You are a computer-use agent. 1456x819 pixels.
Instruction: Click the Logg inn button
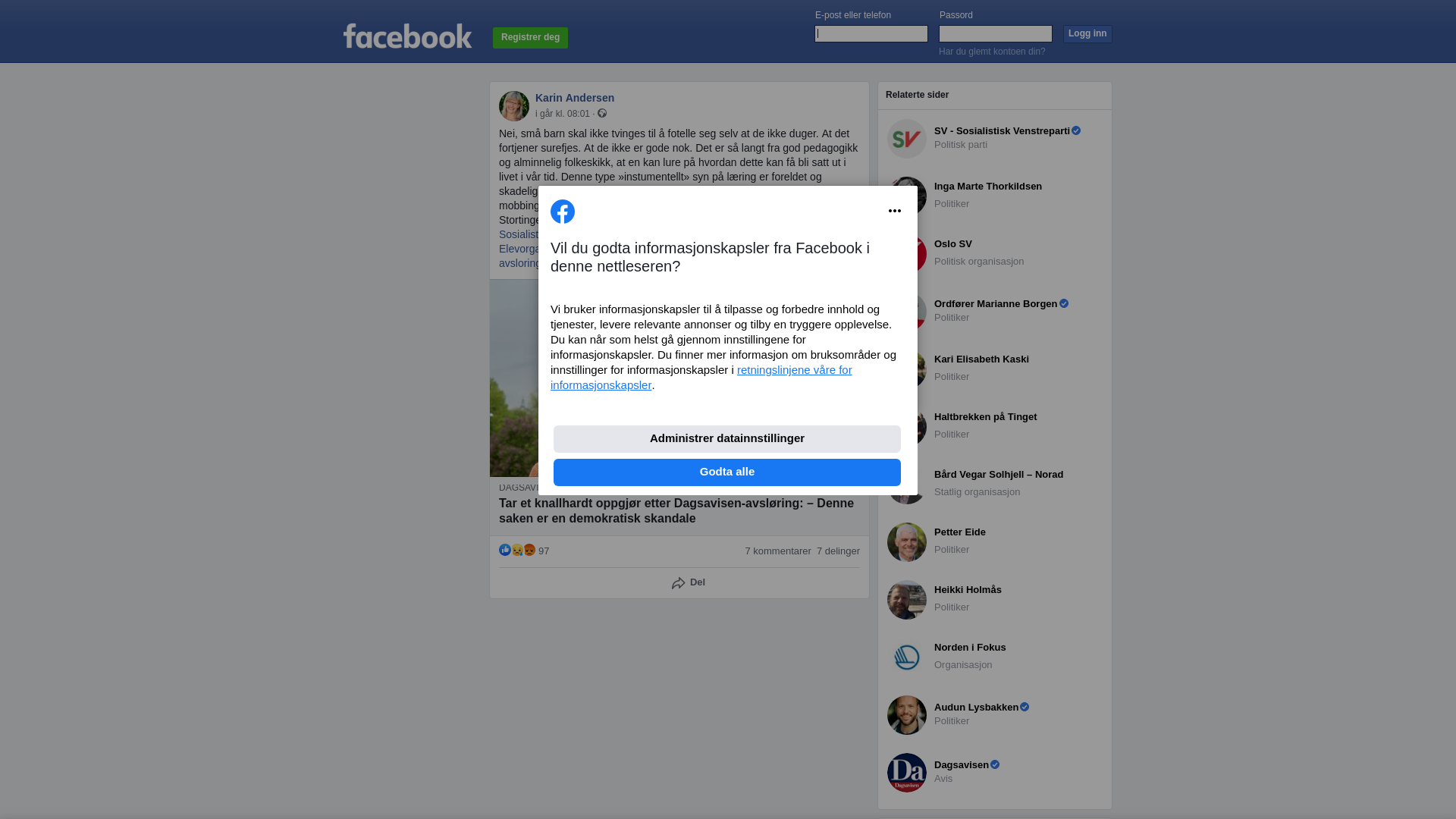coord(1087,34)
